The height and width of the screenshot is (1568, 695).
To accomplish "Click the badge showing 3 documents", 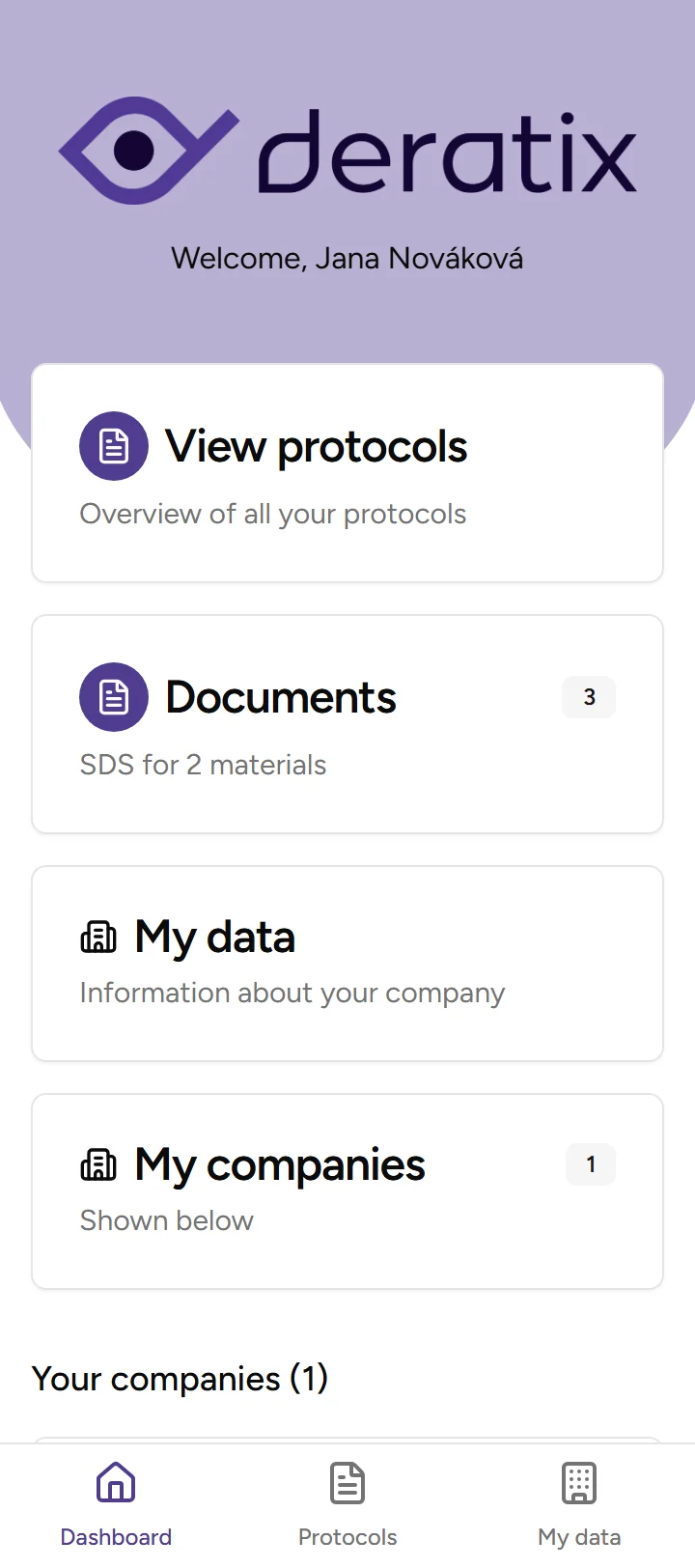I will pos(589,696).
